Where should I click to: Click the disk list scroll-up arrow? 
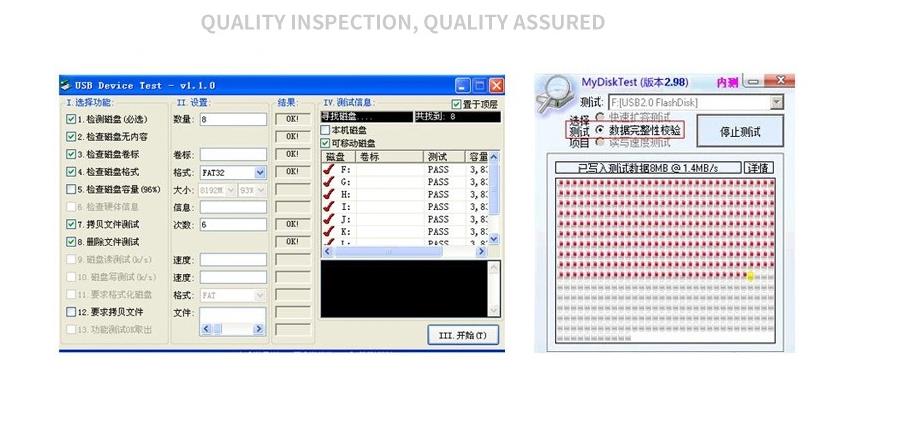coord(494,156)
